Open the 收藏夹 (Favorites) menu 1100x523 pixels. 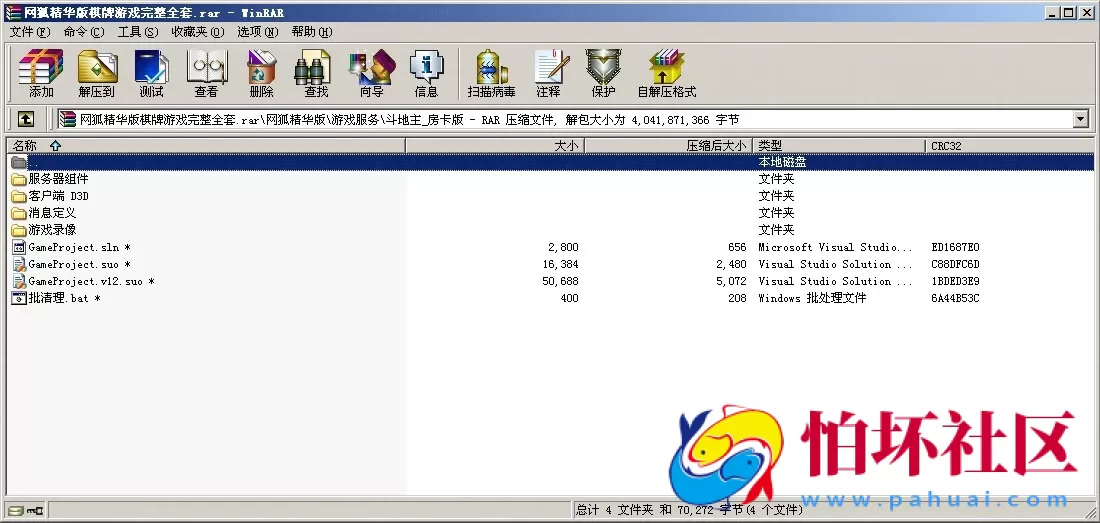(x=197, y=31)
